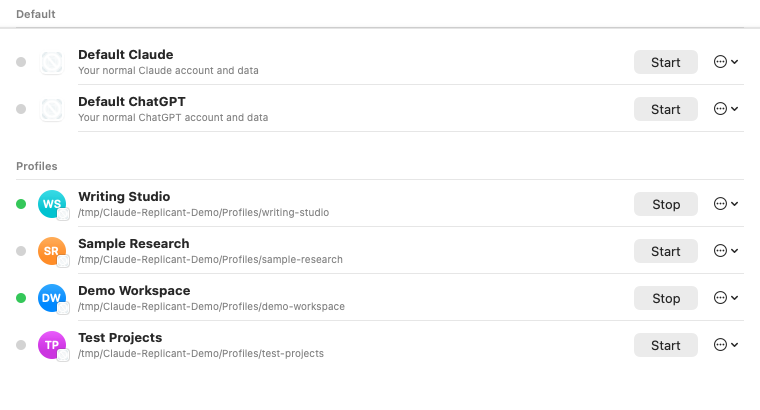Select the Sample Research SR avatar
Screen dimensions: 760x410
(52, 251)
